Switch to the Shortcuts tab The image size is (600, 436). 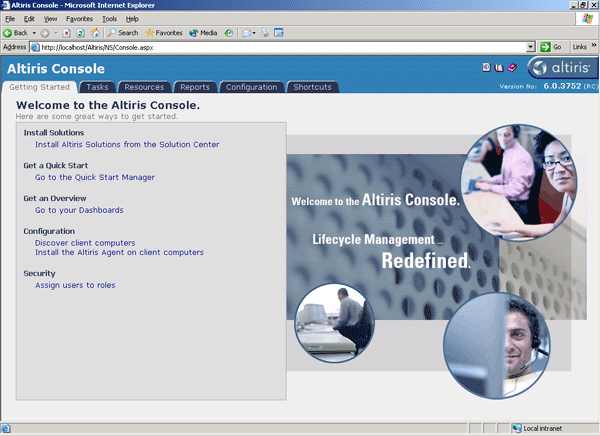point(312,87)
